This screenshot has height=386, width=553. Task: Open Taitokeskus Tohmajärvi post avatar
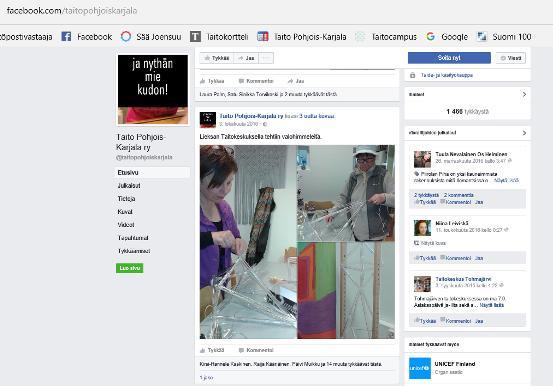pyautogui.click(x=422, y=284)
